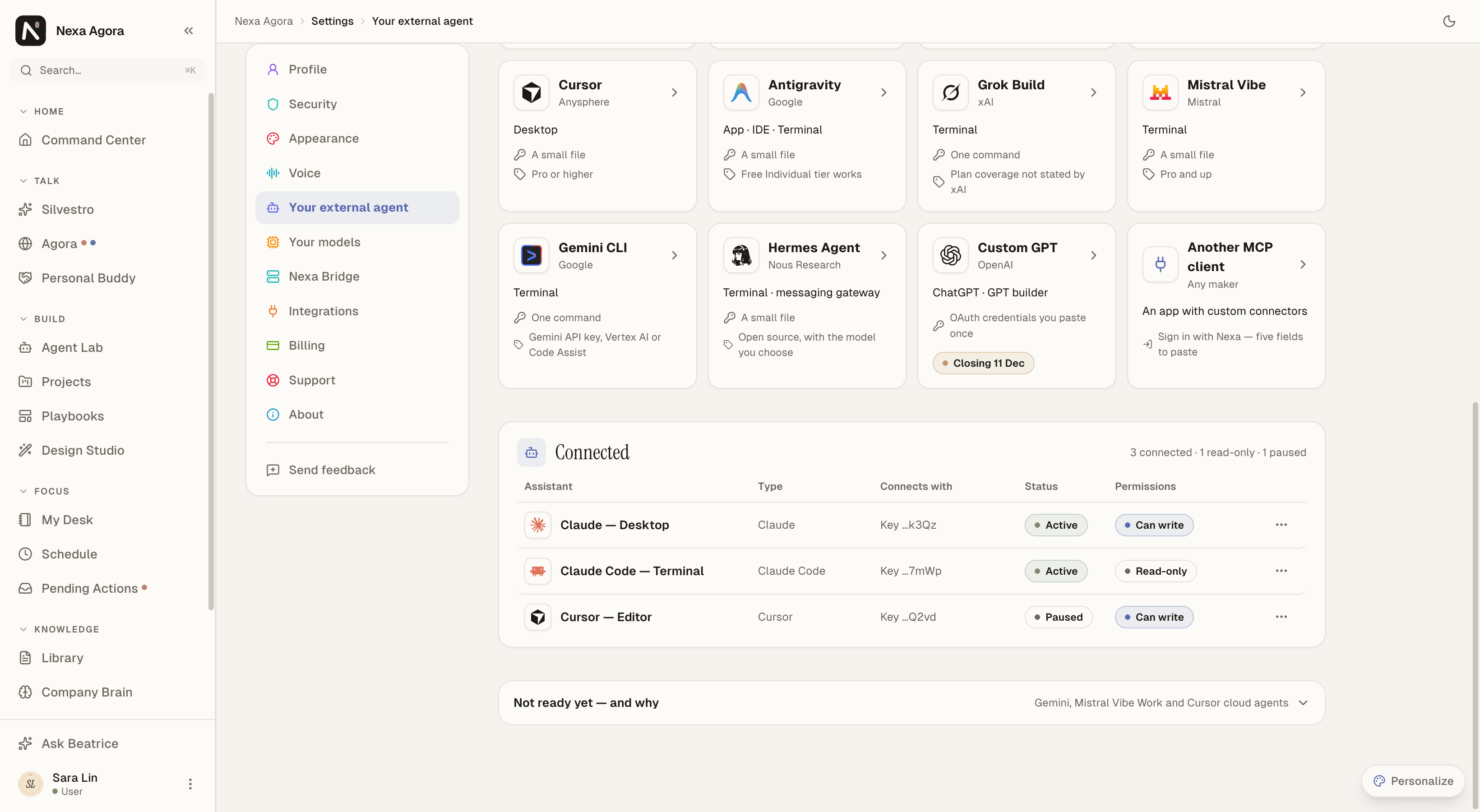Open the Grok Build logo icon
This screenshot has width=1480, height=812.
[951, 92]
